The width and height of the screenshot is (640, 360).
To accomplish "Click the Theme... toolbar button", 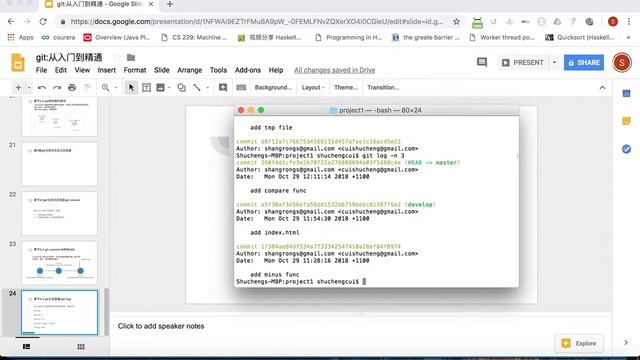I will tap(346, 87).
